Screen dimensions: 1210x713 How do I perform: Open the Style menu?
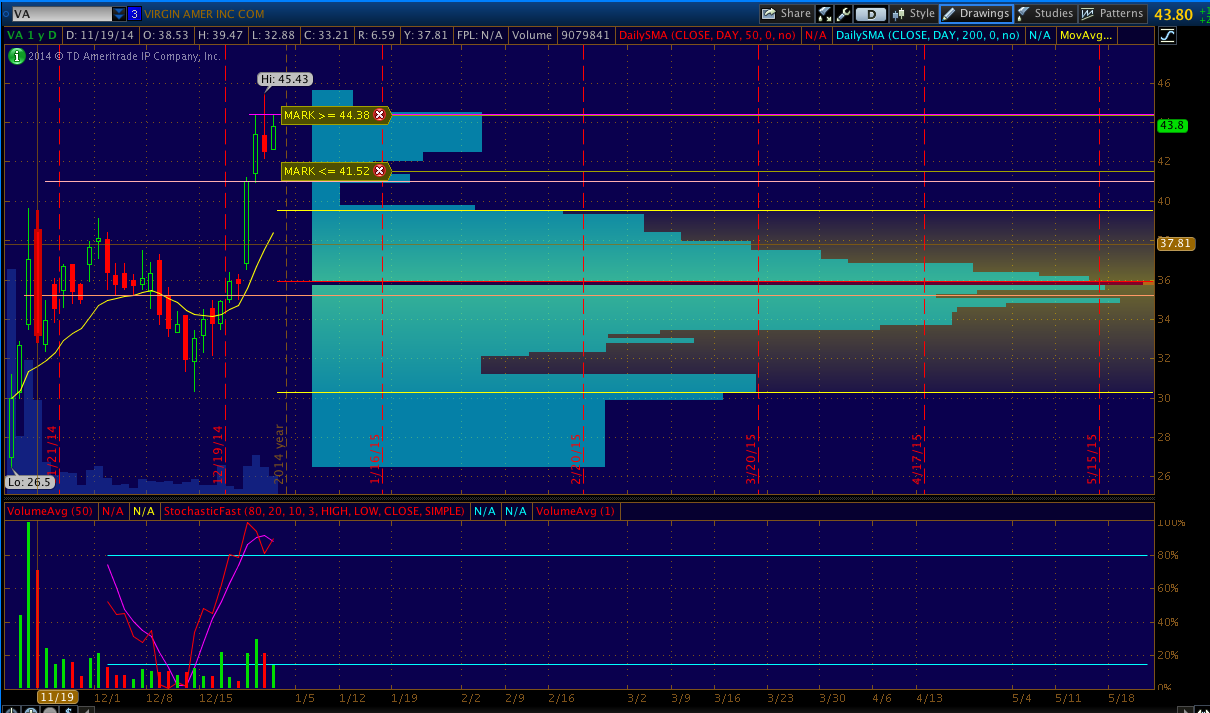tap(913, 14)
